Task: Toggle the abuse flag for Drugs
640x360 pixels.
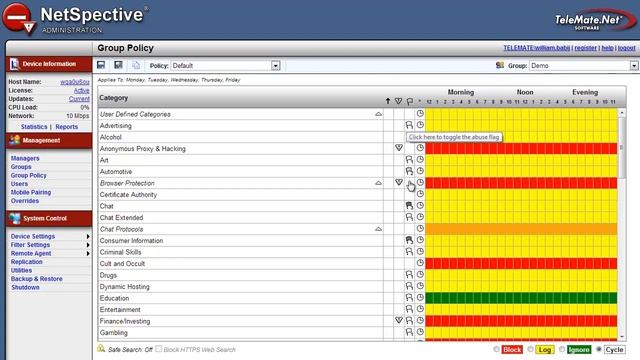Action: [x=409, y=275]
